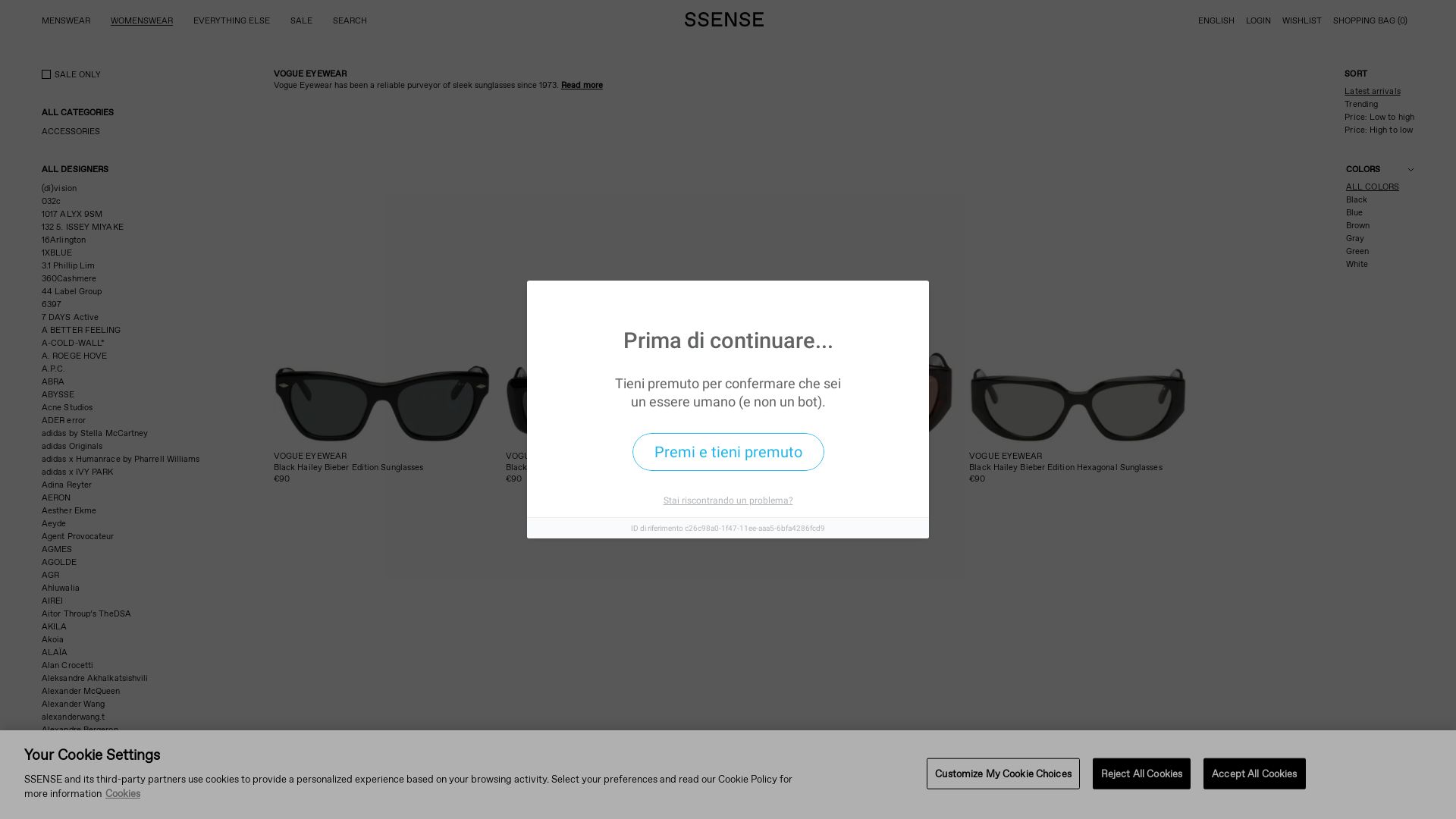Select designer Alexander Wang
Viewport: 1456px width, 819px height.
coord(73,704)
